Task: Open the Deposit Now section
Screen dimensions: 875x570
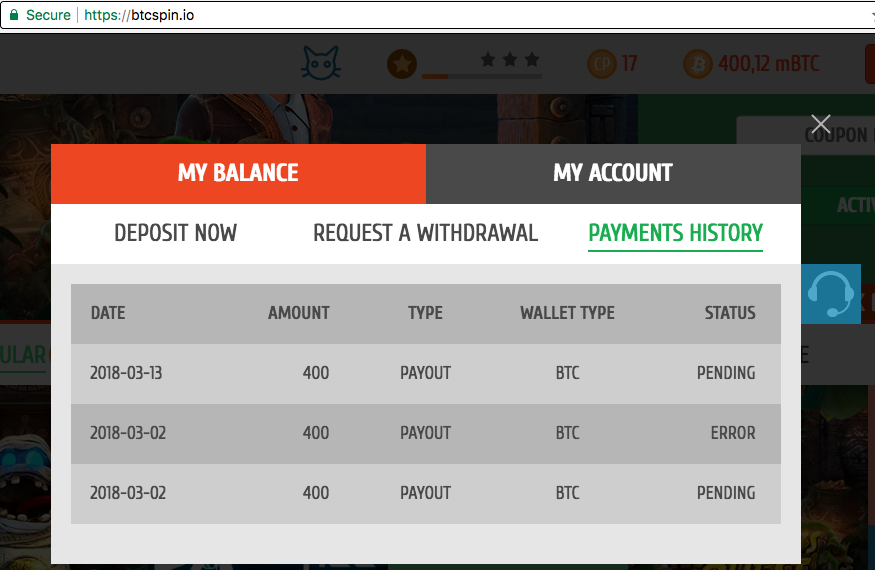Action: click(x=176, y=233)
